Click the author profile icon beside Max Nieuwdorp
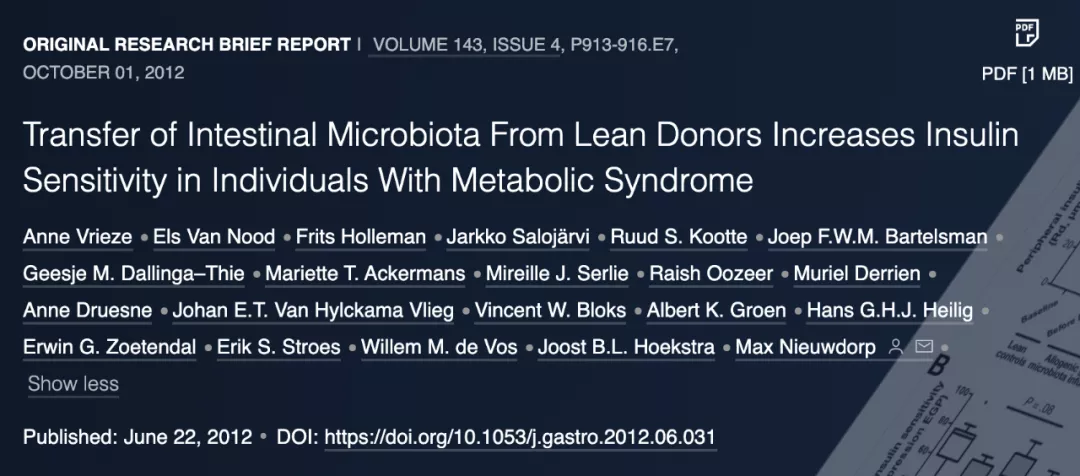This screenshot has width=1080, height=476. 895,347
